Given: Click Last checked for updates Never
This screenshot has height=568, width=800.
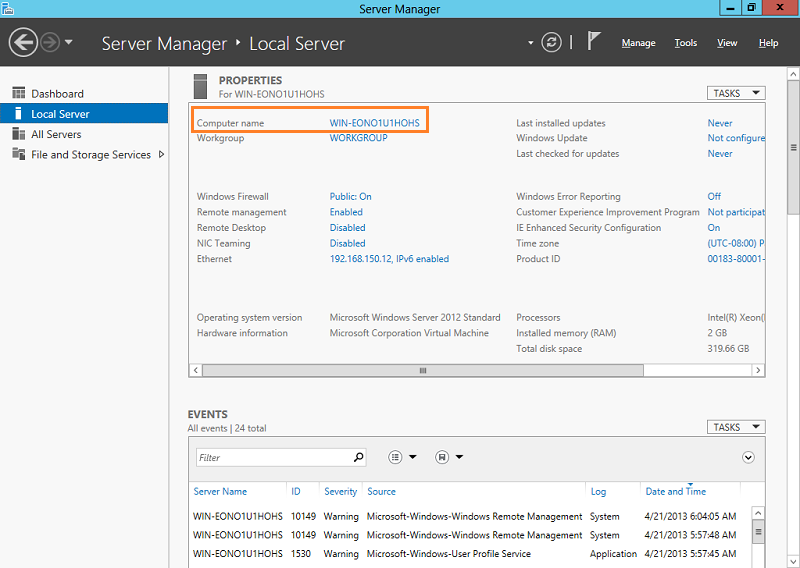Looking at the screenshot, I should click(x=719, y=154).
